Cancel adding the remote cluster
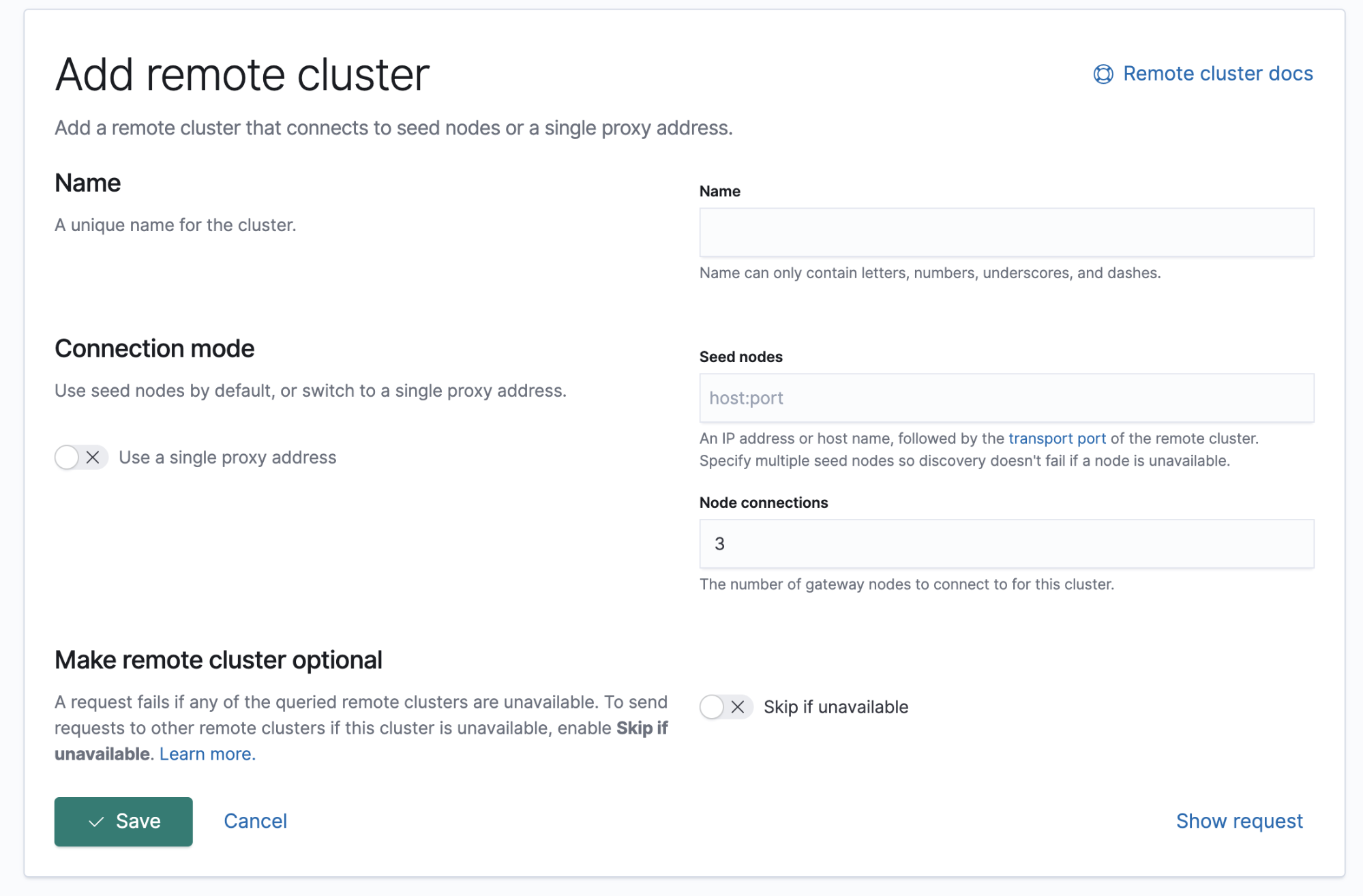1363x896 pixels. (x=255, y=821)
